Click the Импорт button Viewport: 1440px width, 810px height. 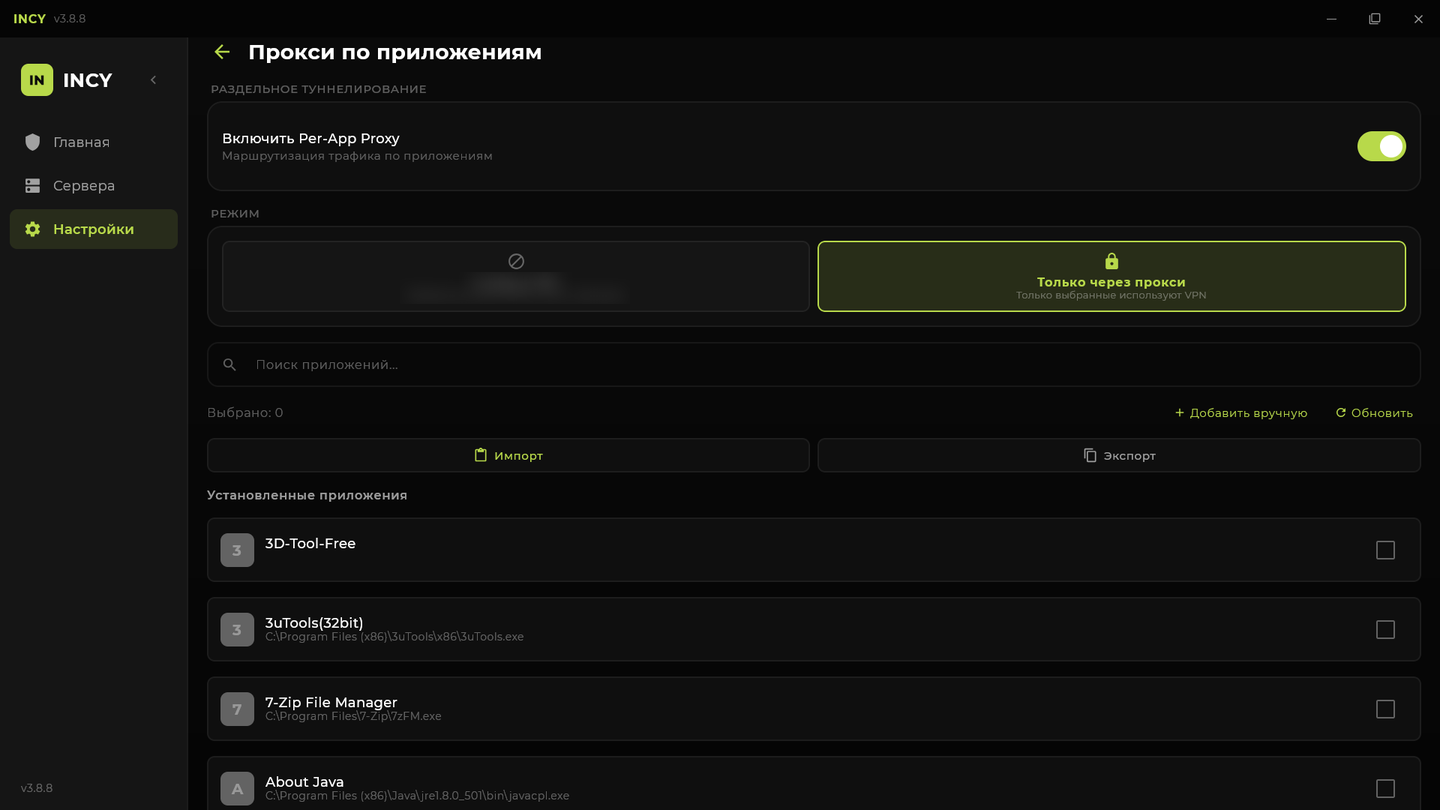[508, 455]
